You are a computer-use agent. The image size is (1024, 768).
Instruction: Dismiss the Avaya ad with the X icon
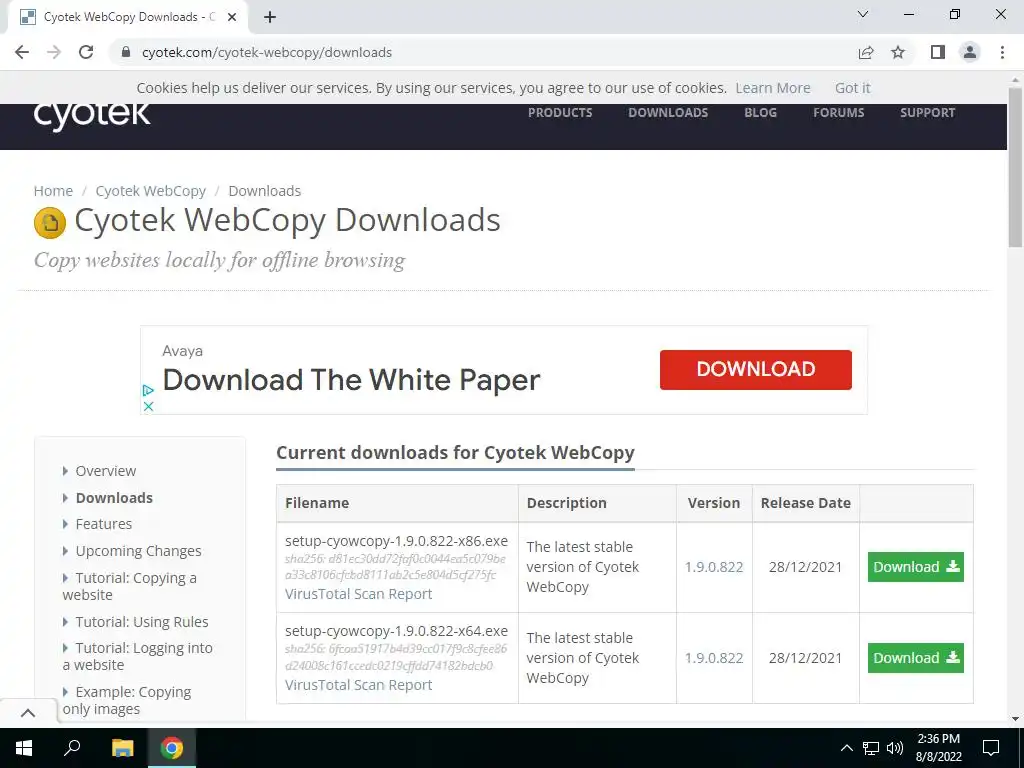point(148,406)
